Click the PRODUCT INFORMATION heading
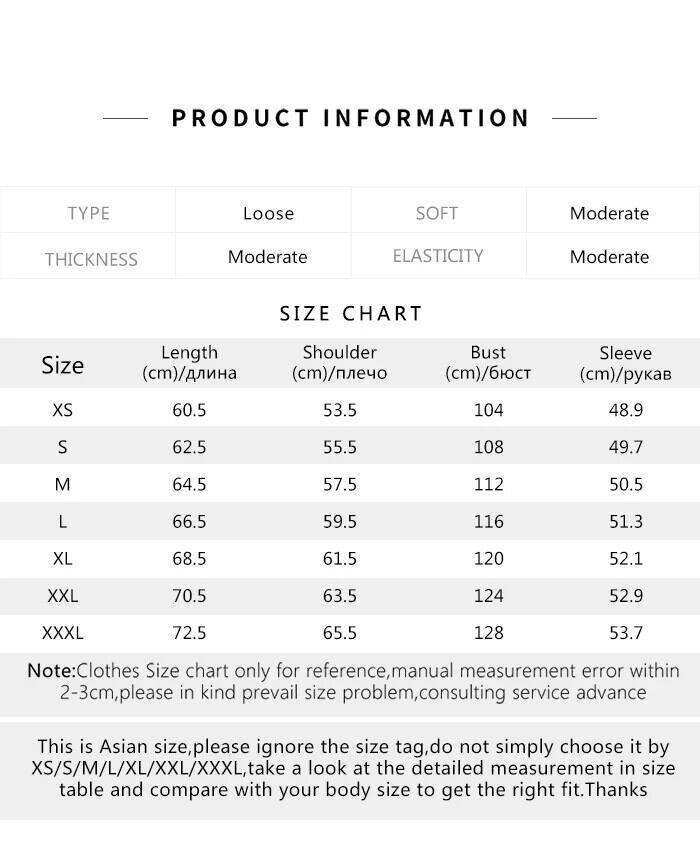 (x=350, y=118)
